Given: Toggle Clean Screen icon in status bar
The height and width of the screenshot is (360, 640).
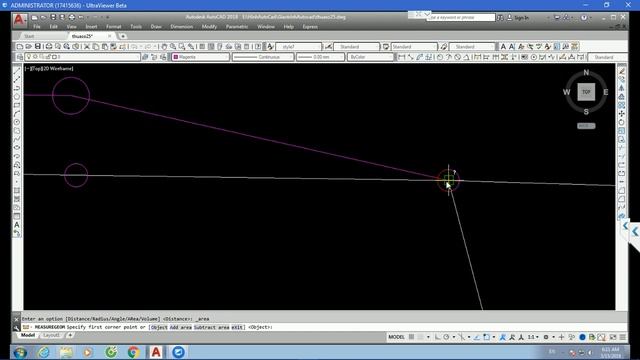Looking at the screenshot, I should 613,337.
